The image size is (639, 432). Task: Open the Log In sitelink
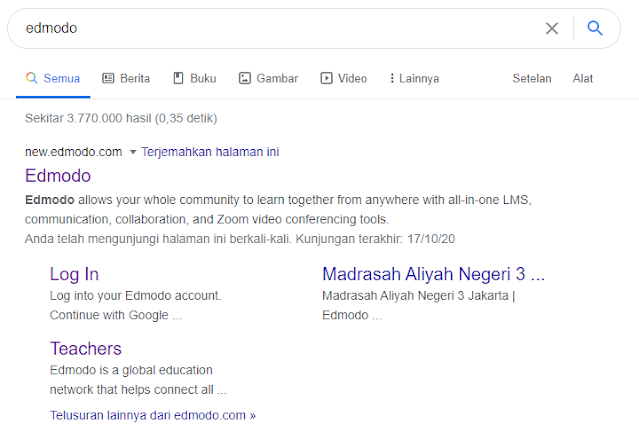coord(74,274)
